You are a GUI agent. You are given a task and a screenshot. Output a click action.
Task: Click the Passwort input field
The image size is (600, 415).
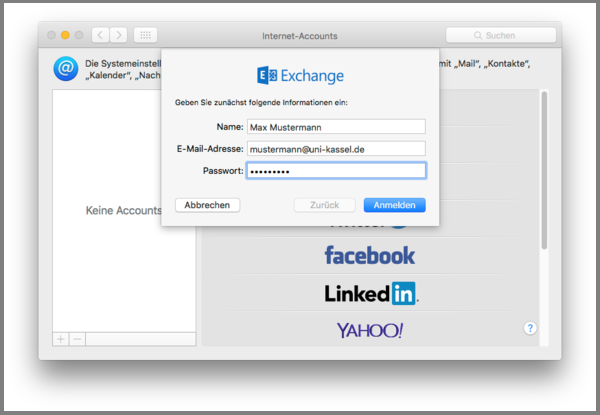coord(336,171)
